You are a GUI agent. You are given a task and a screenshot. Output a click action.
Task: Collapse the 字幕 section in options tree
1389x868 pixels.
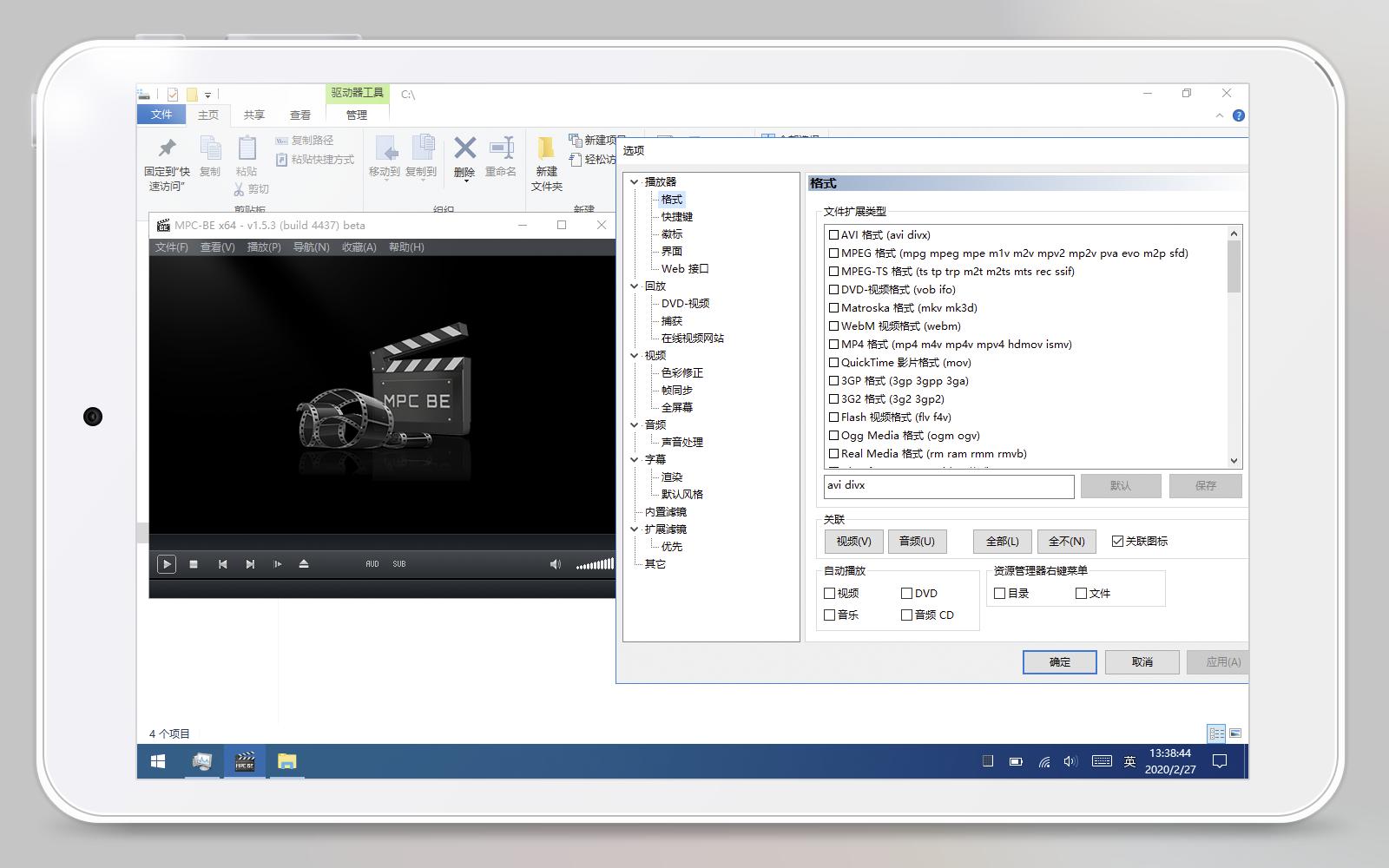pos(635,459)
